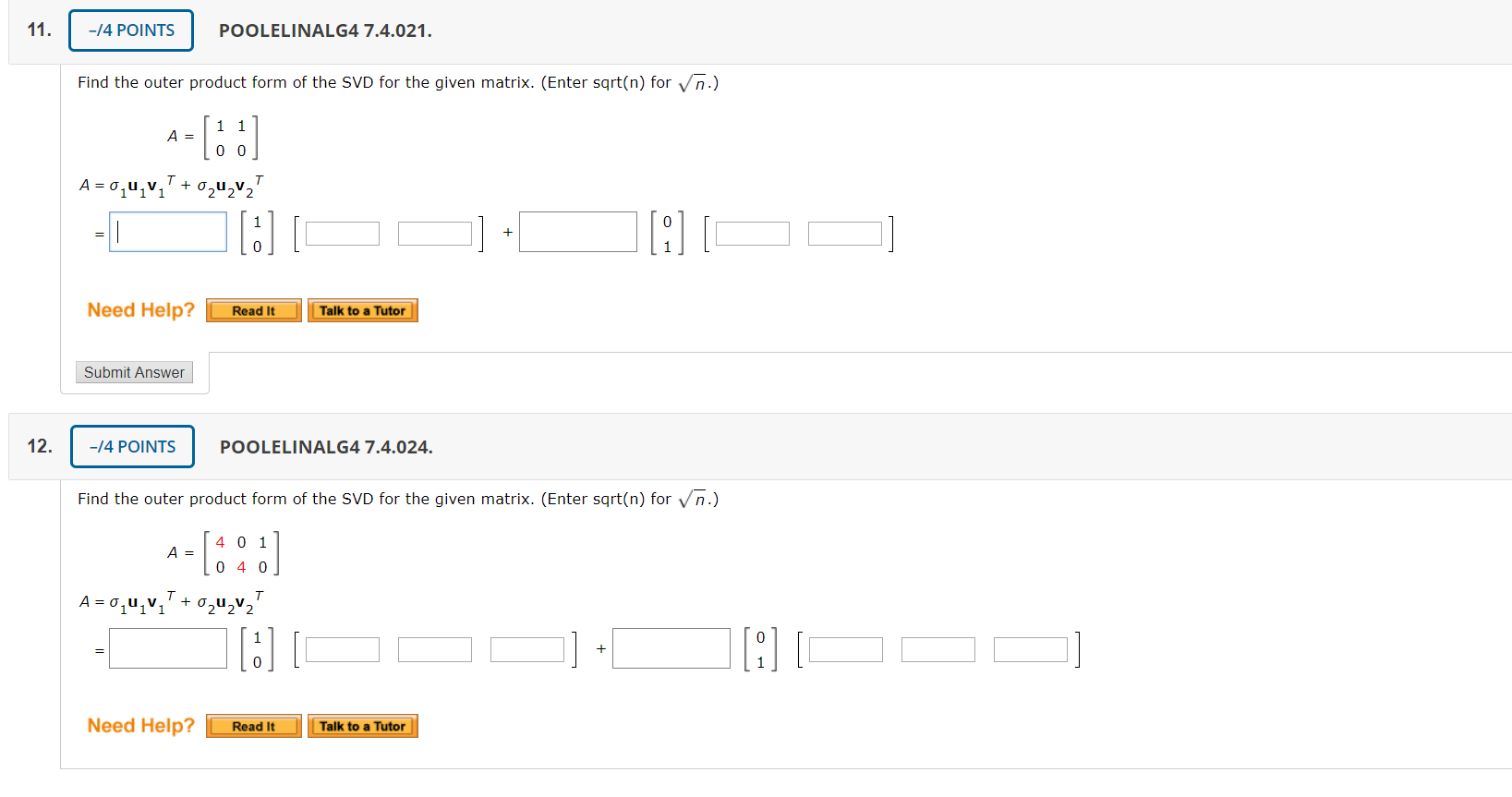1512x797 pixels.
Task: Select the second v2 transpose entry box in problem 11
Action: pos(845,233)
